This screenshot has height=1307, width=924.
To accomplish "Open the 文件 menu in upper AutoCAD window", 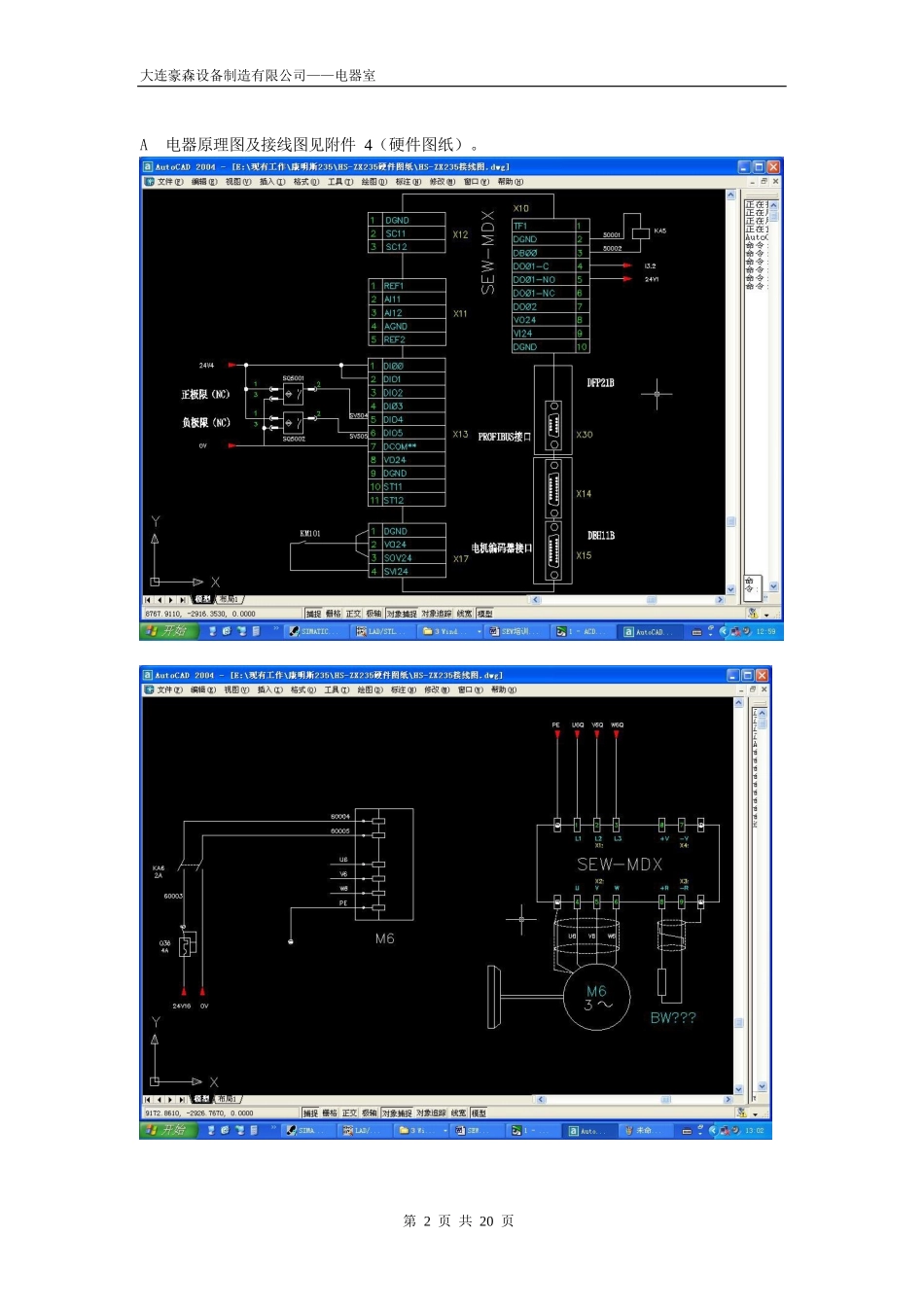I will click(170, 182).
